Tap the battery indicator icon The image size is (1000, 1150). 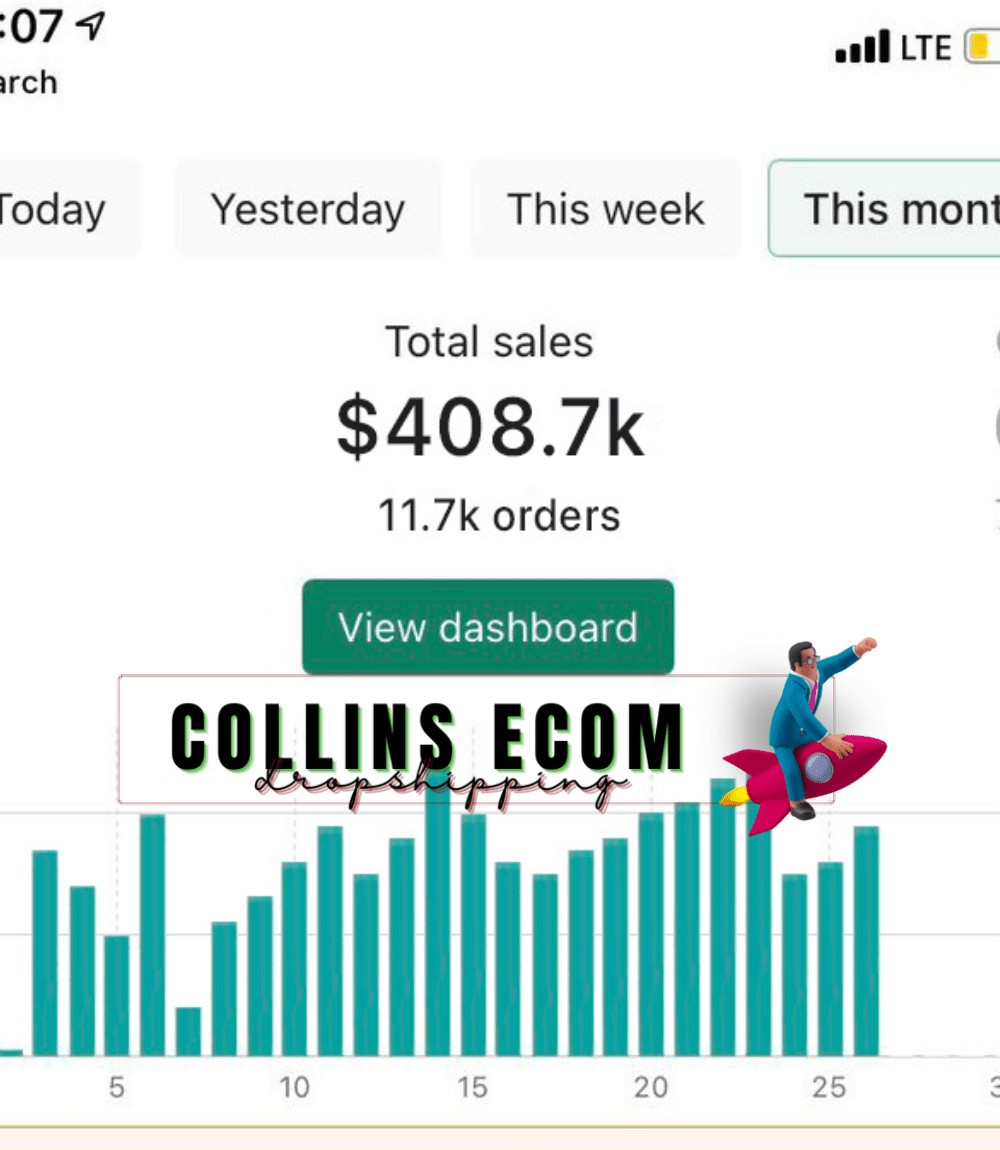tap(982, 47)
